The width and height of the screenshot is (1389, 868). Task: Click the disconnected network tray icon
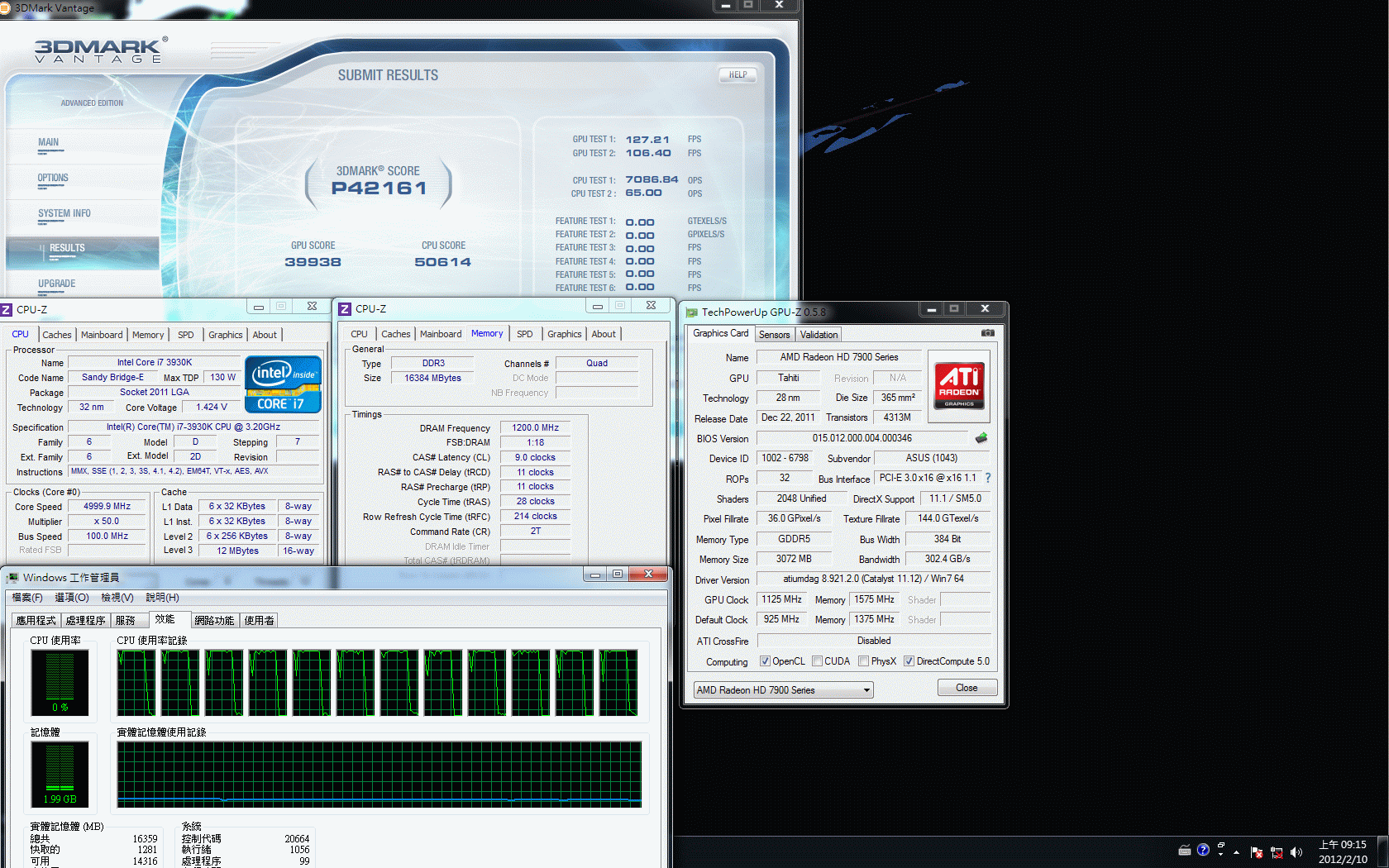pos(1277,851)
